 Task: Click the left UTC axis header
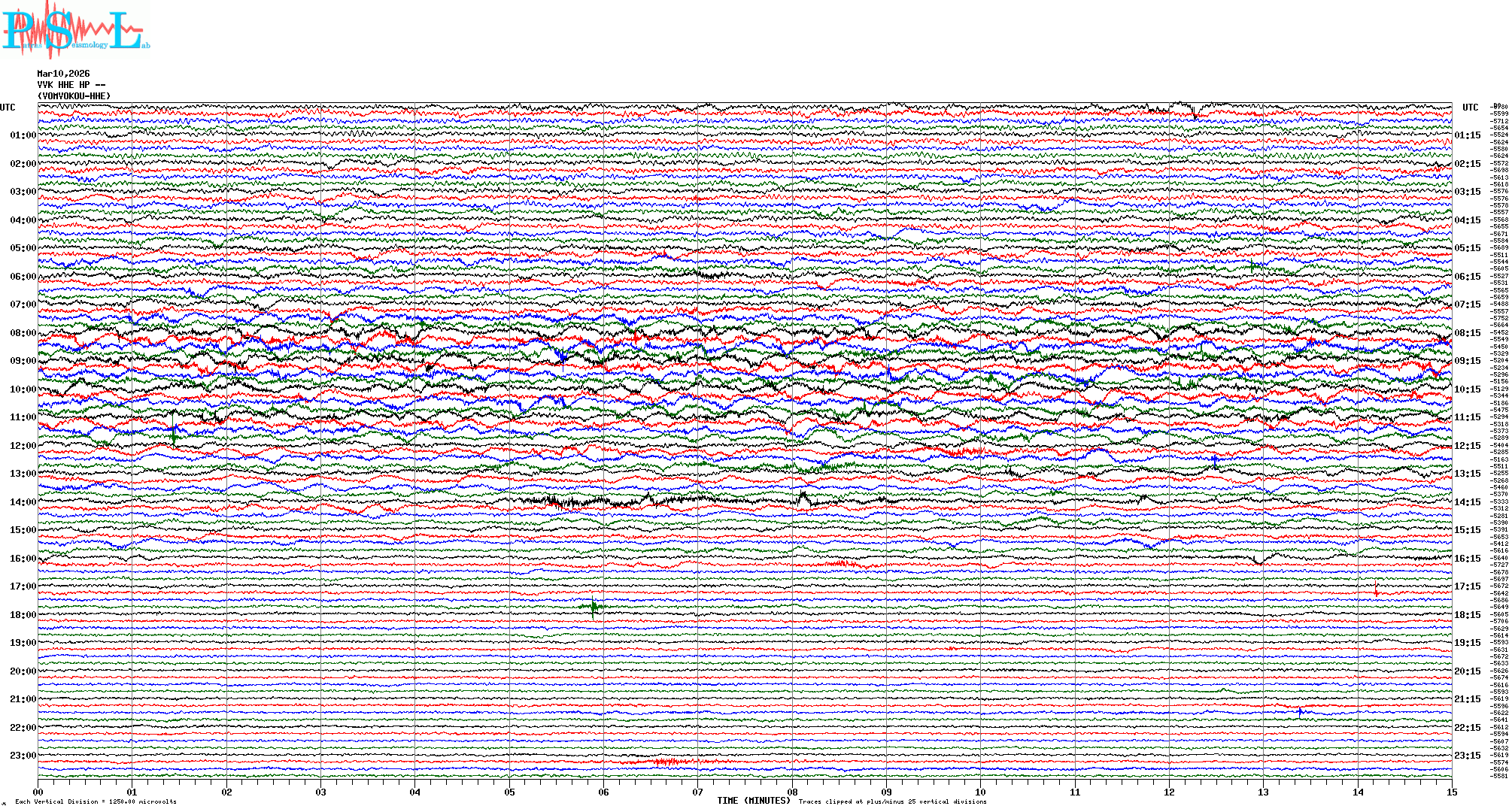8,108
